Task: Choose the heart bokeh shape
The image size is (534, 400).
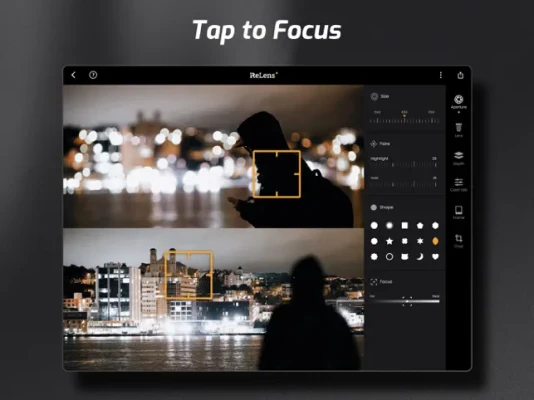Action: click(435, 257)
